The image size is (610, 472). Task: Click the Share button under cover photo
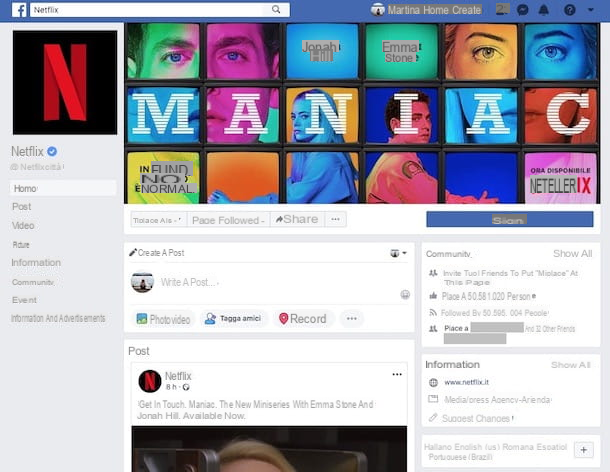(x=297, y=219)
